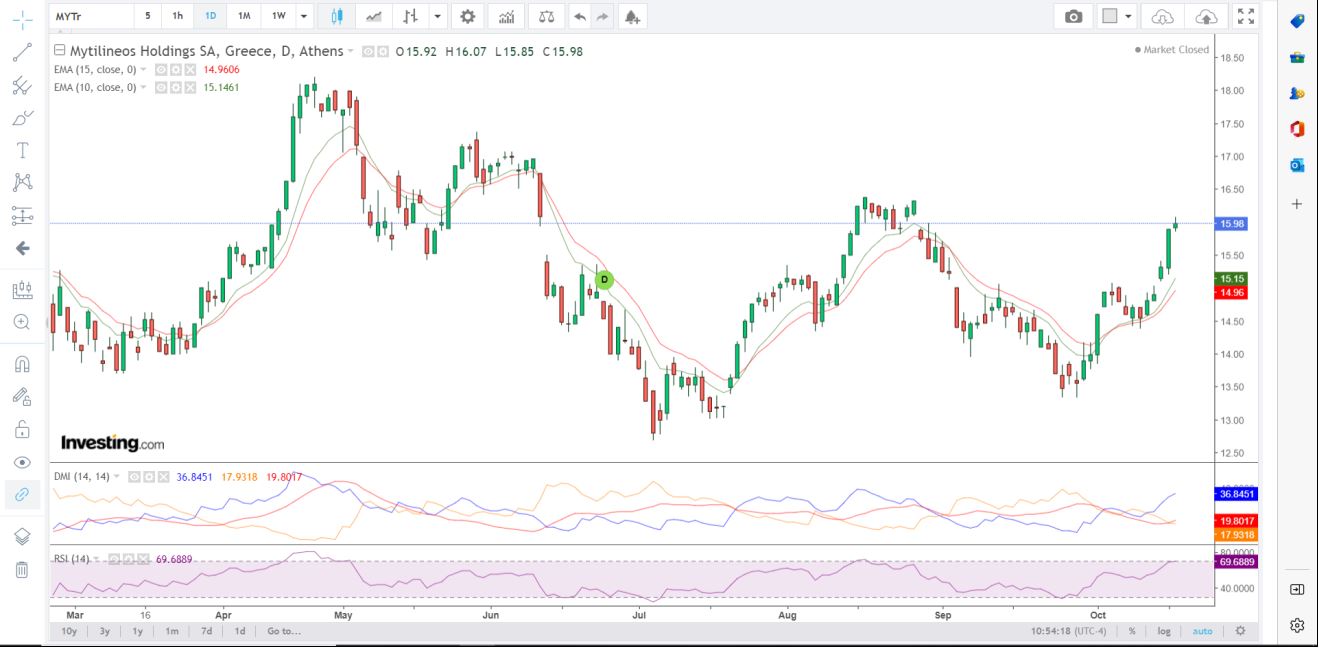Hide the EMA 15 indicator
Viewport: 1319px width, 649px height.
tap(159, 70)
